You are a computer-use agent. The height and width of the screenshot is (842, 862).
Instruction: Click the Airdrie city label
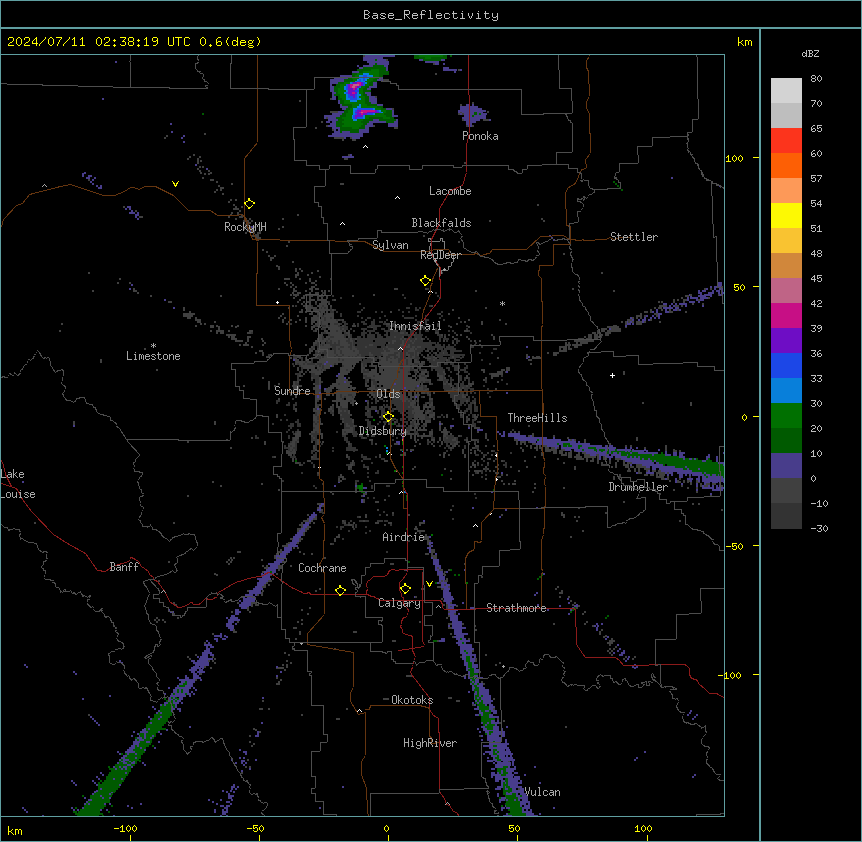tap(404, 537)
